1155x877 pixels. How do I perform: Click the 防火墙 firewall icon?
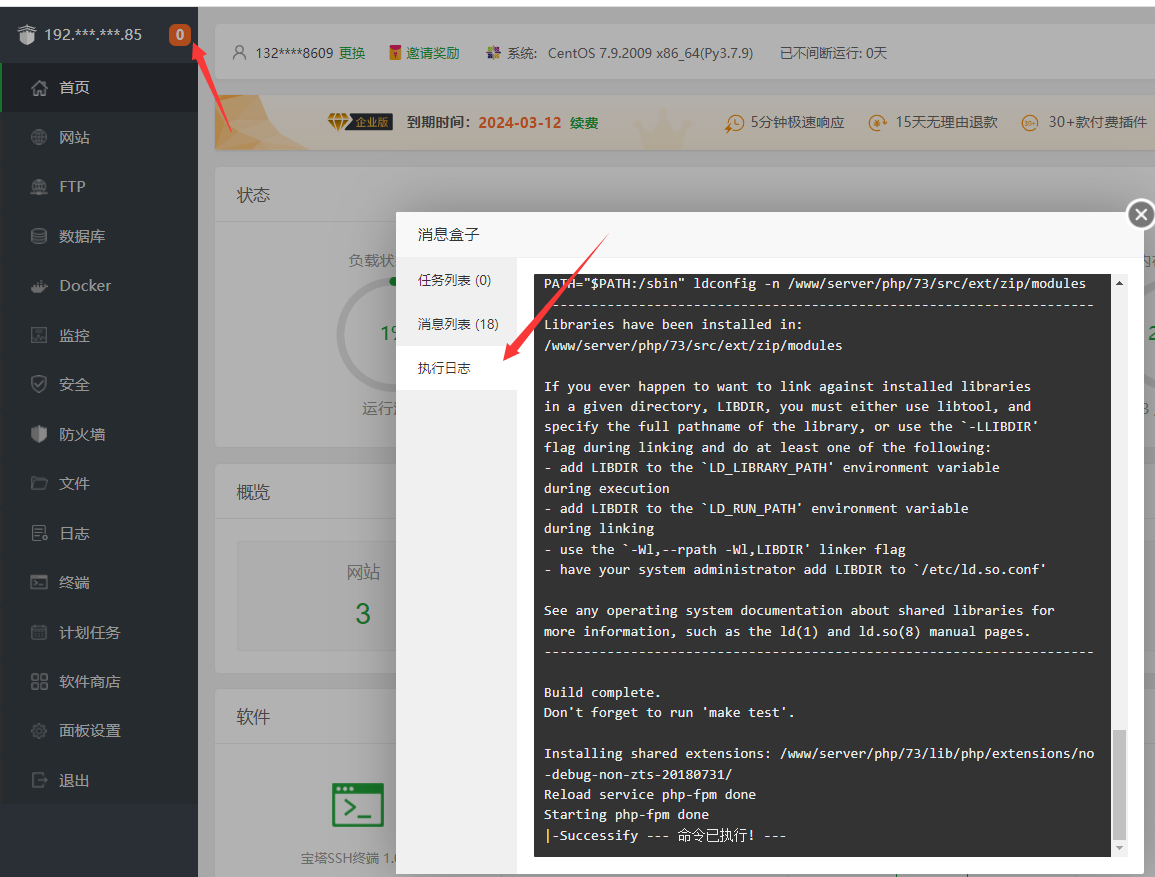(39, 434)
